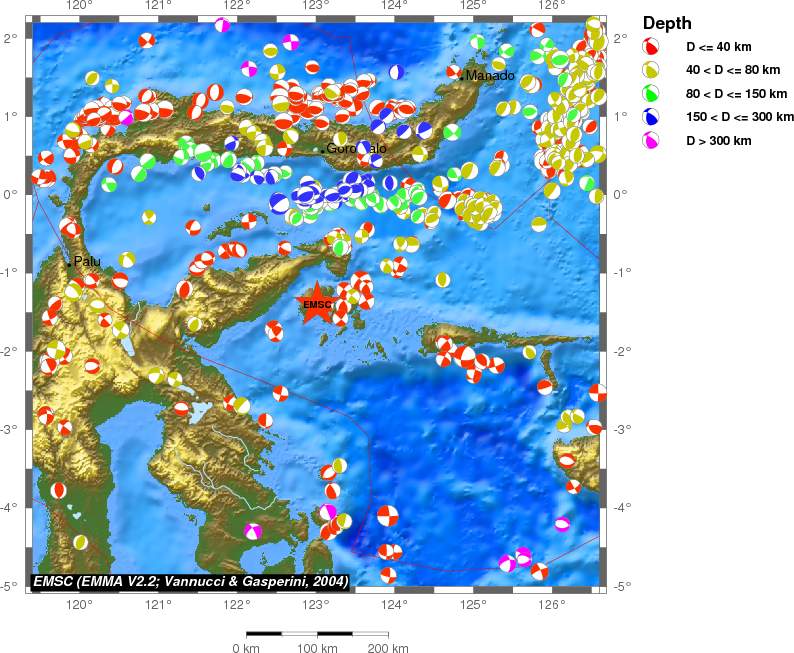
Task: Click the Palu city label
Action: pyautogui.click(x=88, y=261)
